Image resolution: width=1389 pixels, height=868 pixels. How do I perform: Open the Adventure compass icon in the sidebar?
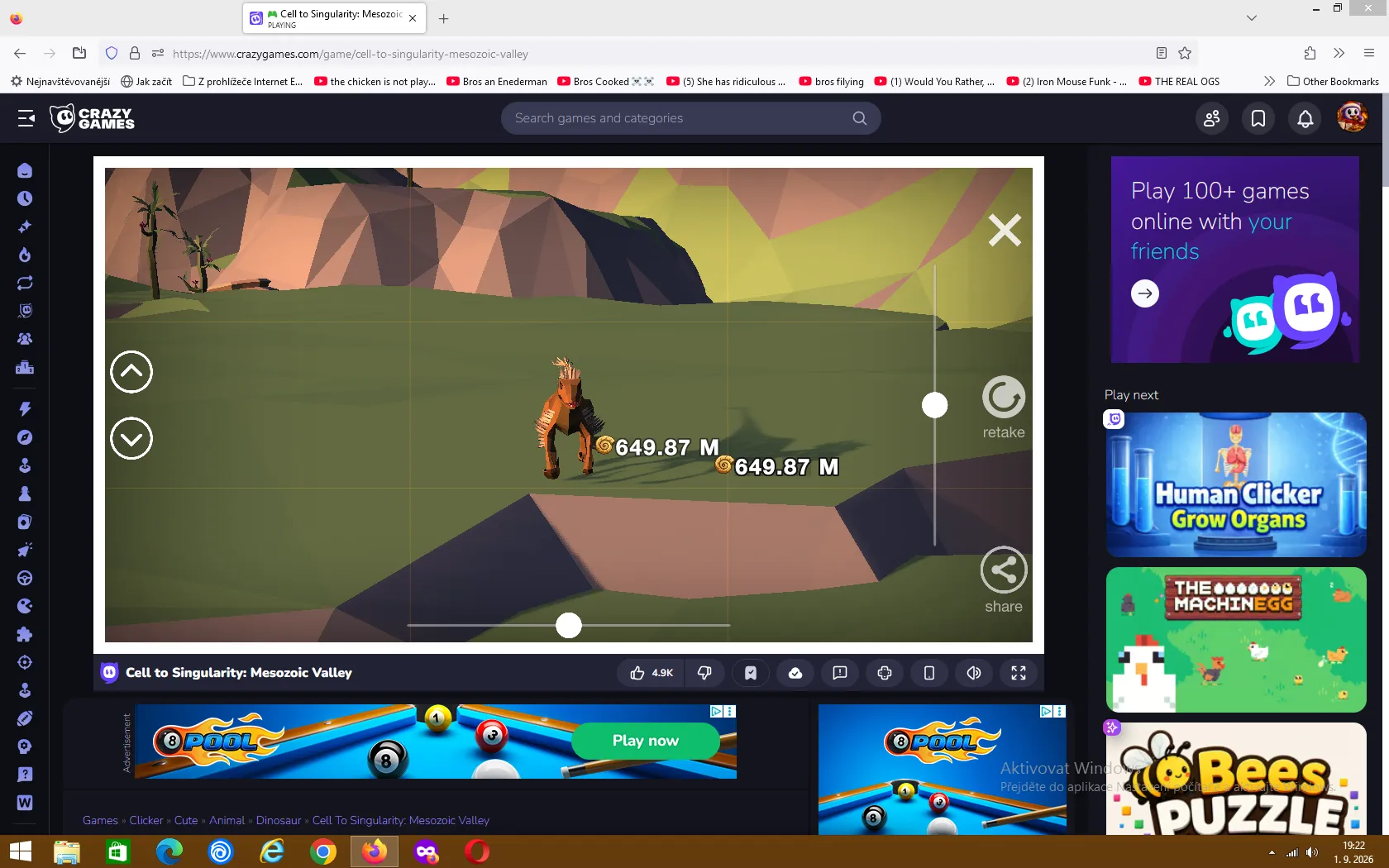25,437
